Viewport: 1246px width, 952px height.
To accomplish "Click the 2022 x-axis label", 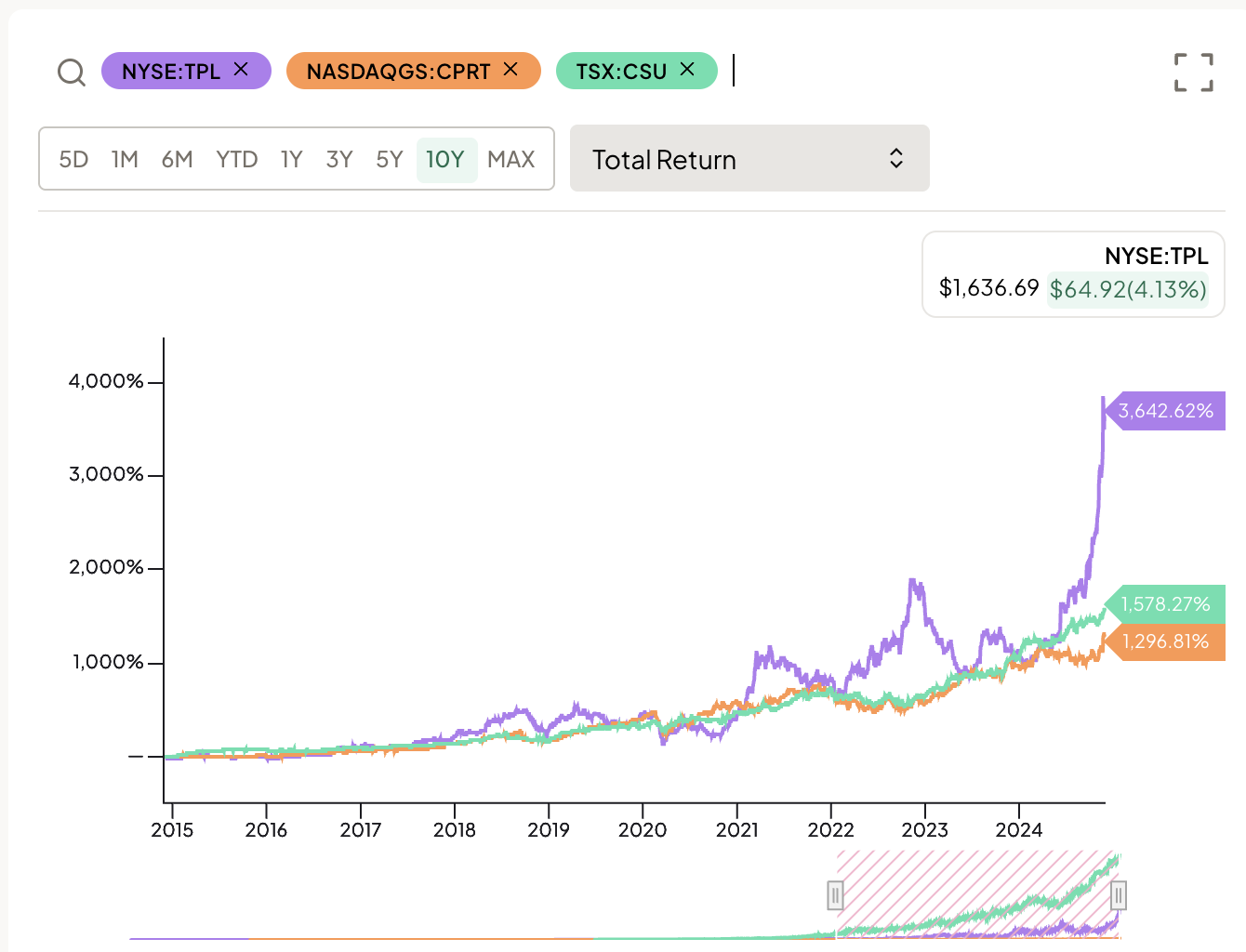I will point(831,830).
